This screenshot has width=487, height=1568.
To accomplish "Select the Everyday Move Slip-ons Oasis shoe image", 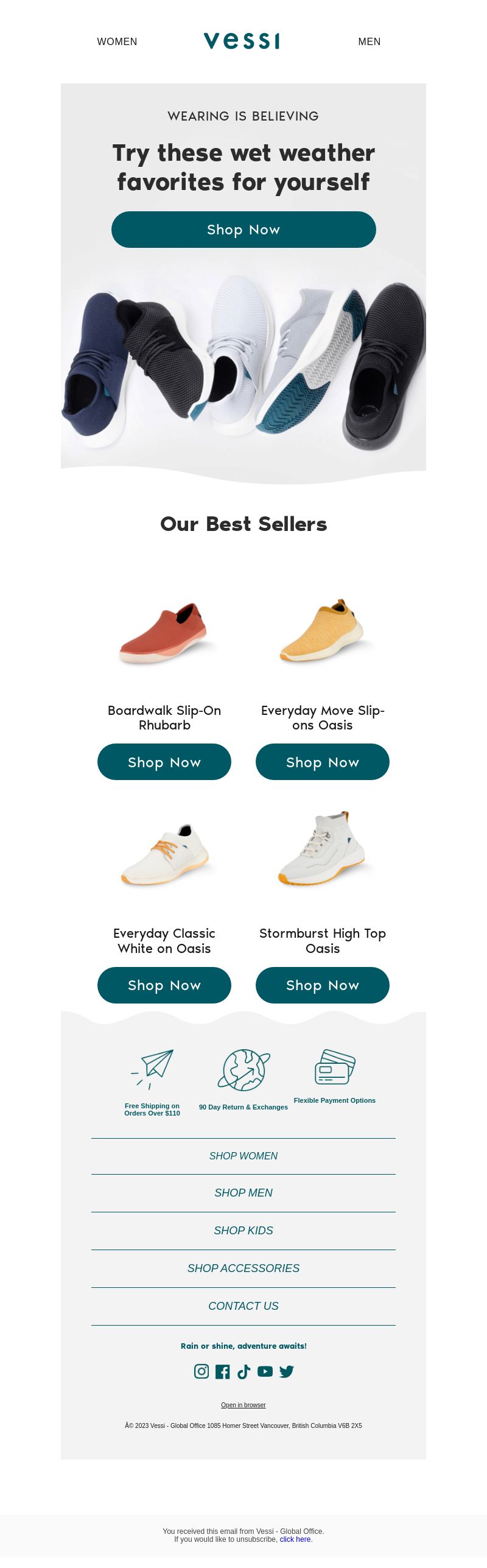I will click(323, 630).
